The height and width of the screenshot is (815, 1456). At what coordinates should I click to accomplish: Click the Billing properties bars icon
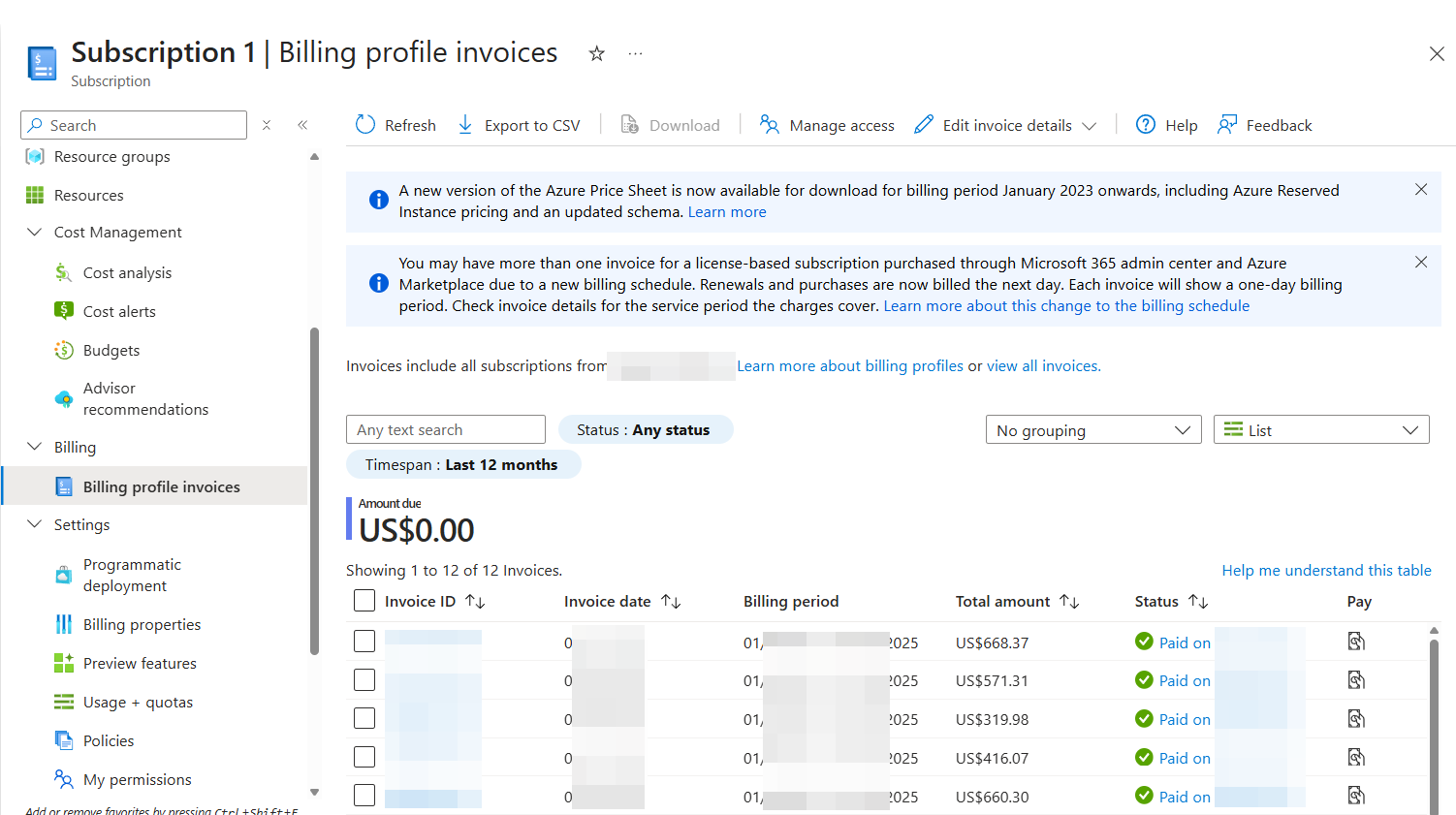coord(64,624)
